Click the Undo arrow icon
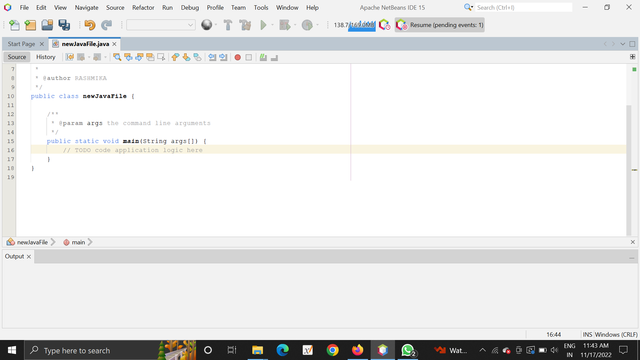The width and height of the screenshot is (640, 360). [x=89, y=25]
